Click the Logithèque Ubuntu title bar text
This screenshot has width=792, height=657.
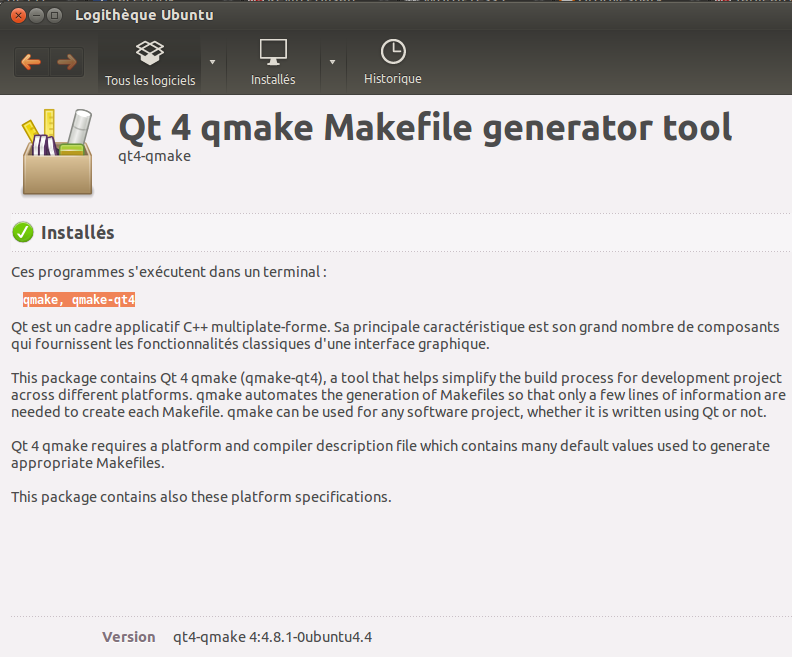[144, 15]
